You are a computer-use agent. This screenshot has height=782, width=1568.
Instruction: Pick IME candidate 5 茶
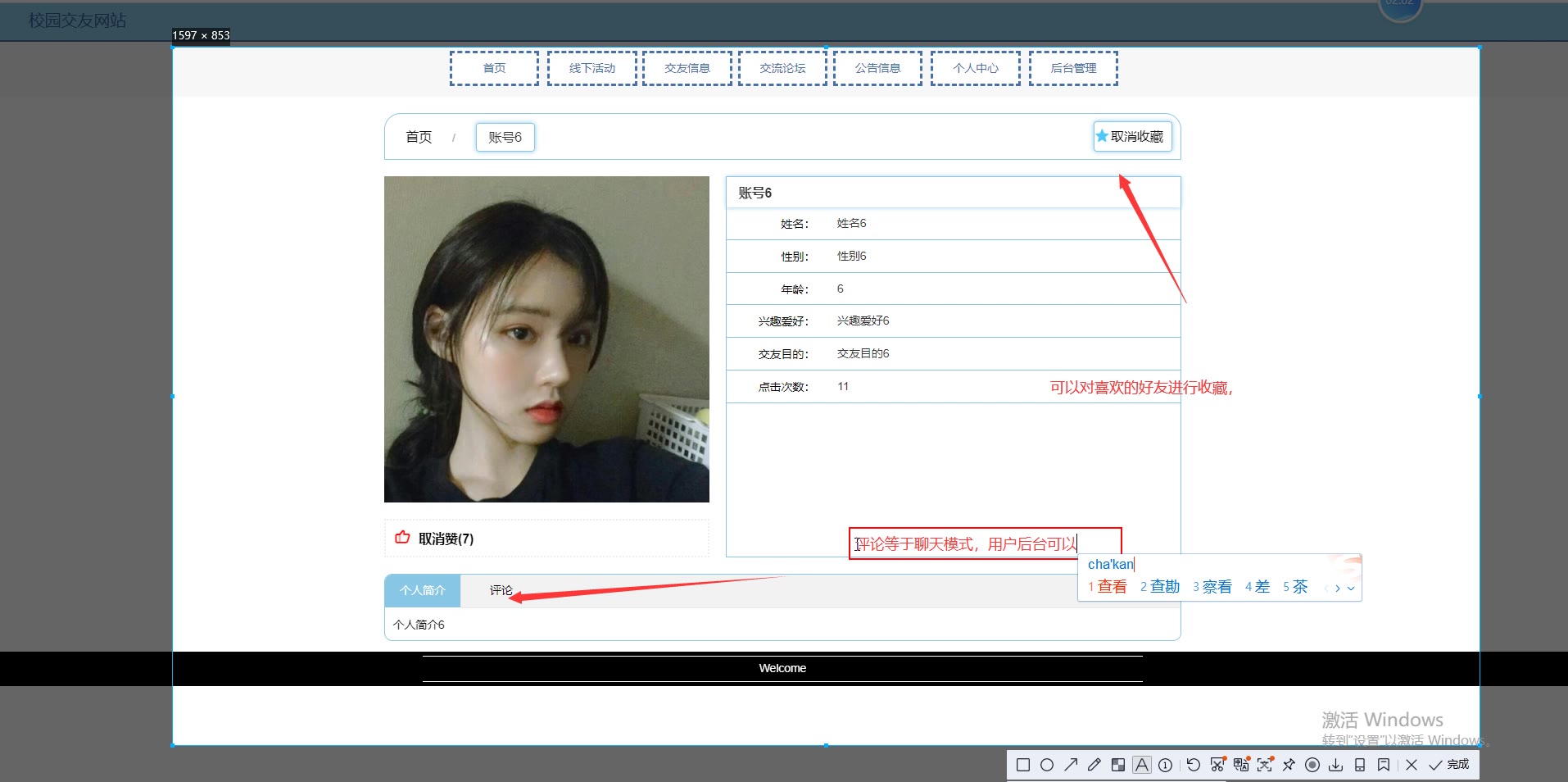pyautogui.click(x=1295, y=587)
